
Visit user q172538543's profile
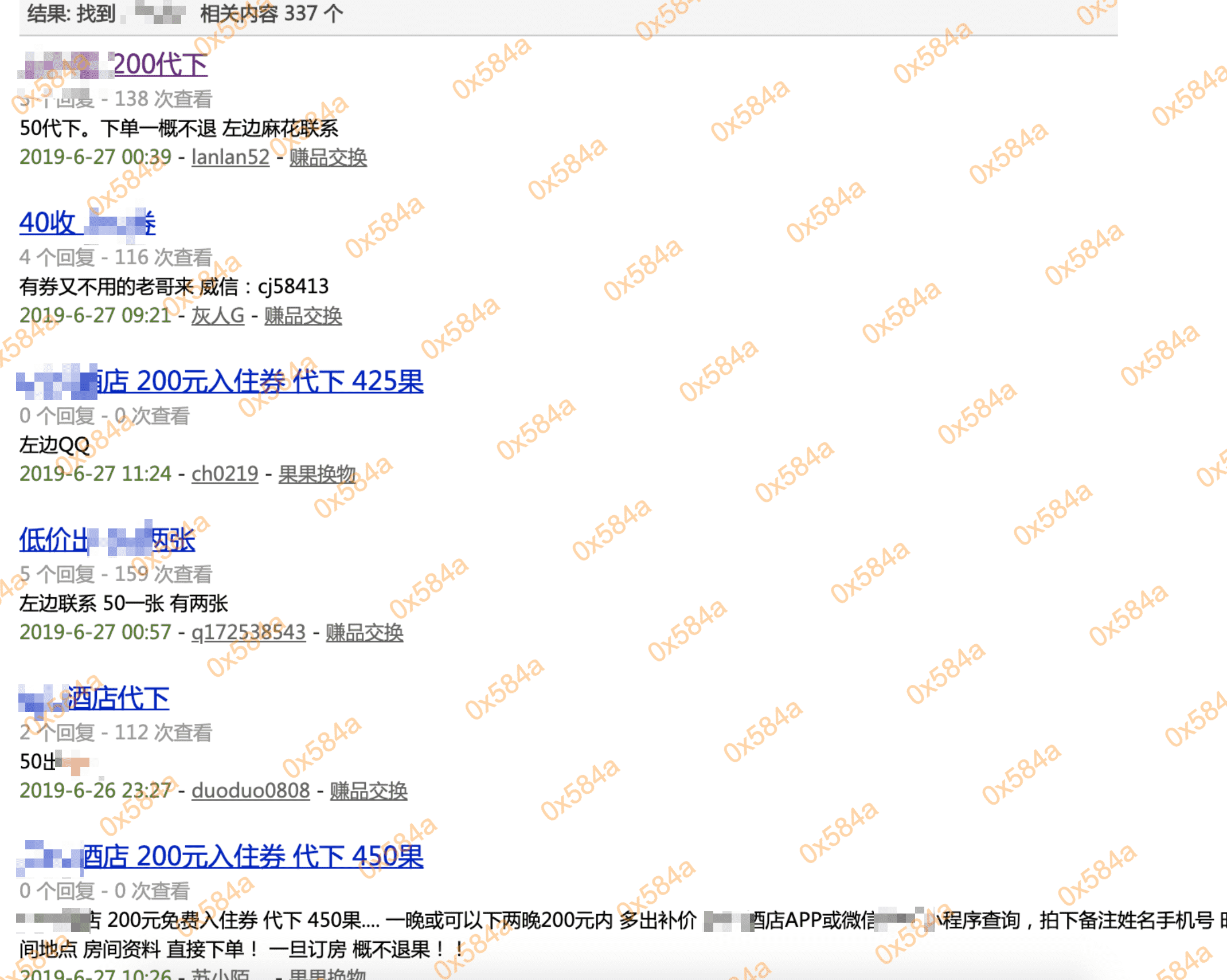[x=248, y=632]
